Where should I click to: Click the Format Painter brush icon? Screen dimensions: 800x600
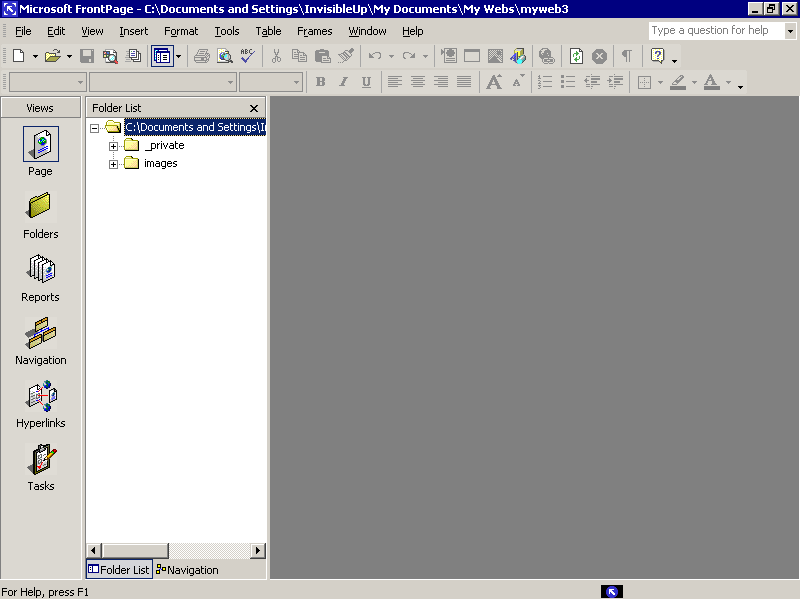[x=346, y=56]
